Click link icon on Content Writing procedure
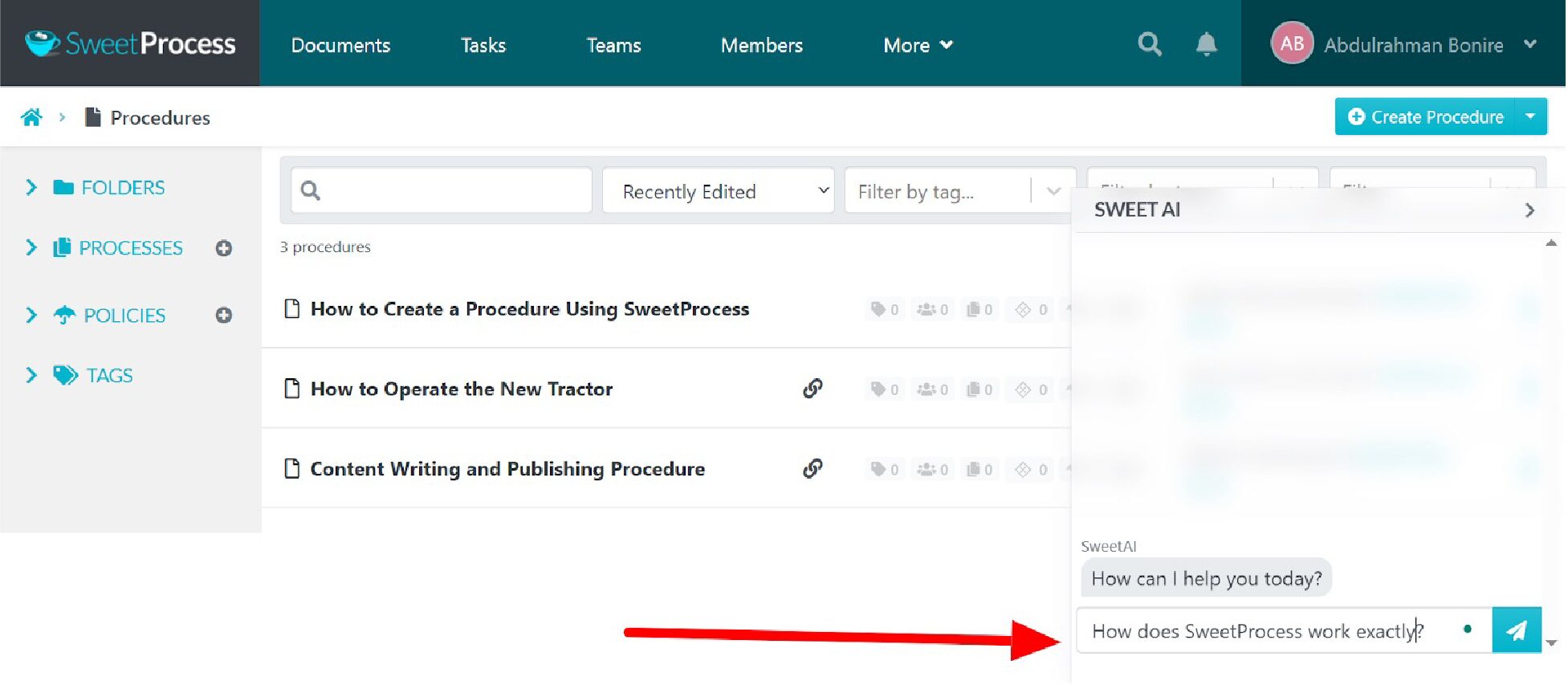Screen dimensions: 1568x685 813,468
